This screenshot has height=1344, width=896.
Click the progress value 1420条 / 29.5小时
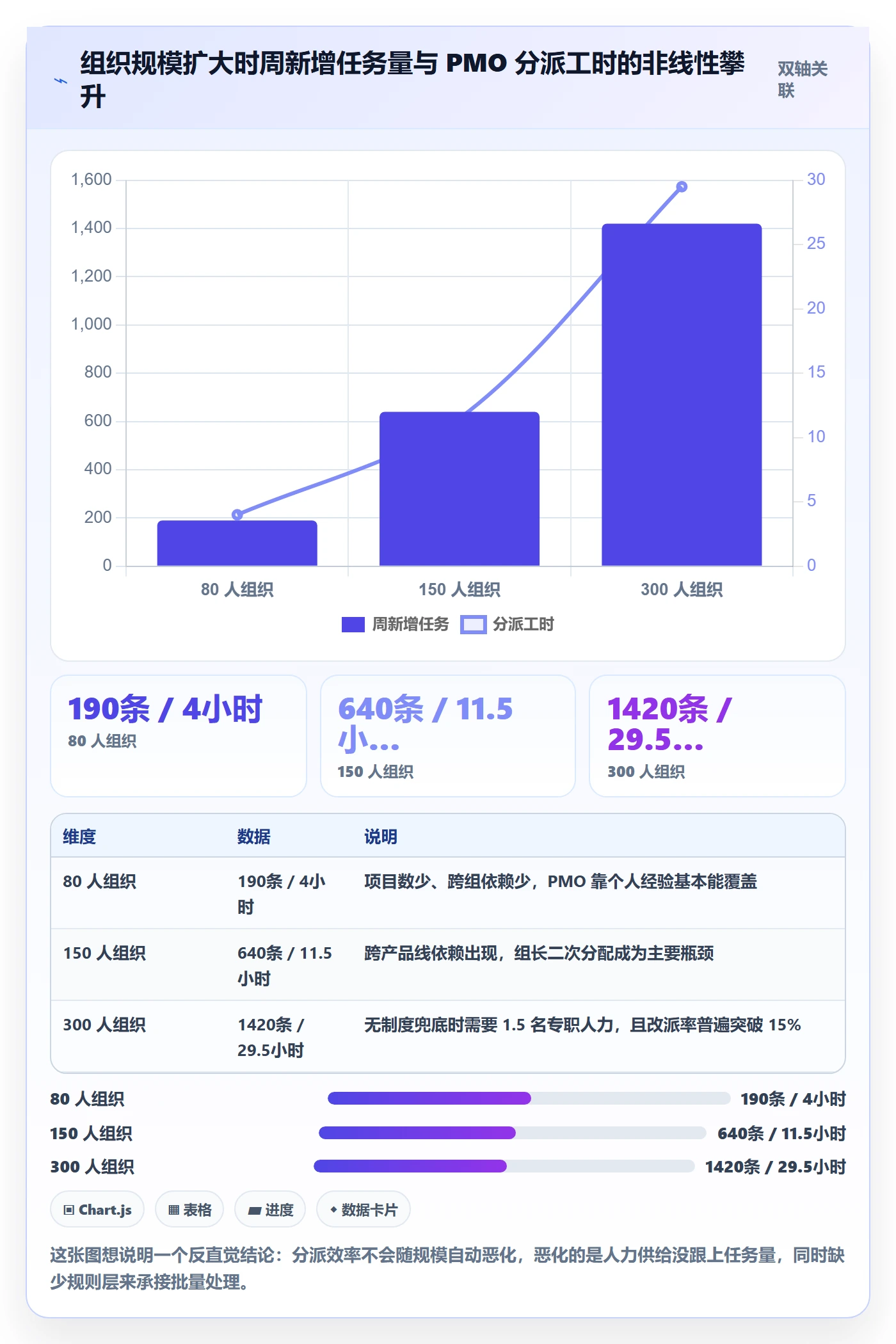pyautogui.click(x=775, y=1167)
